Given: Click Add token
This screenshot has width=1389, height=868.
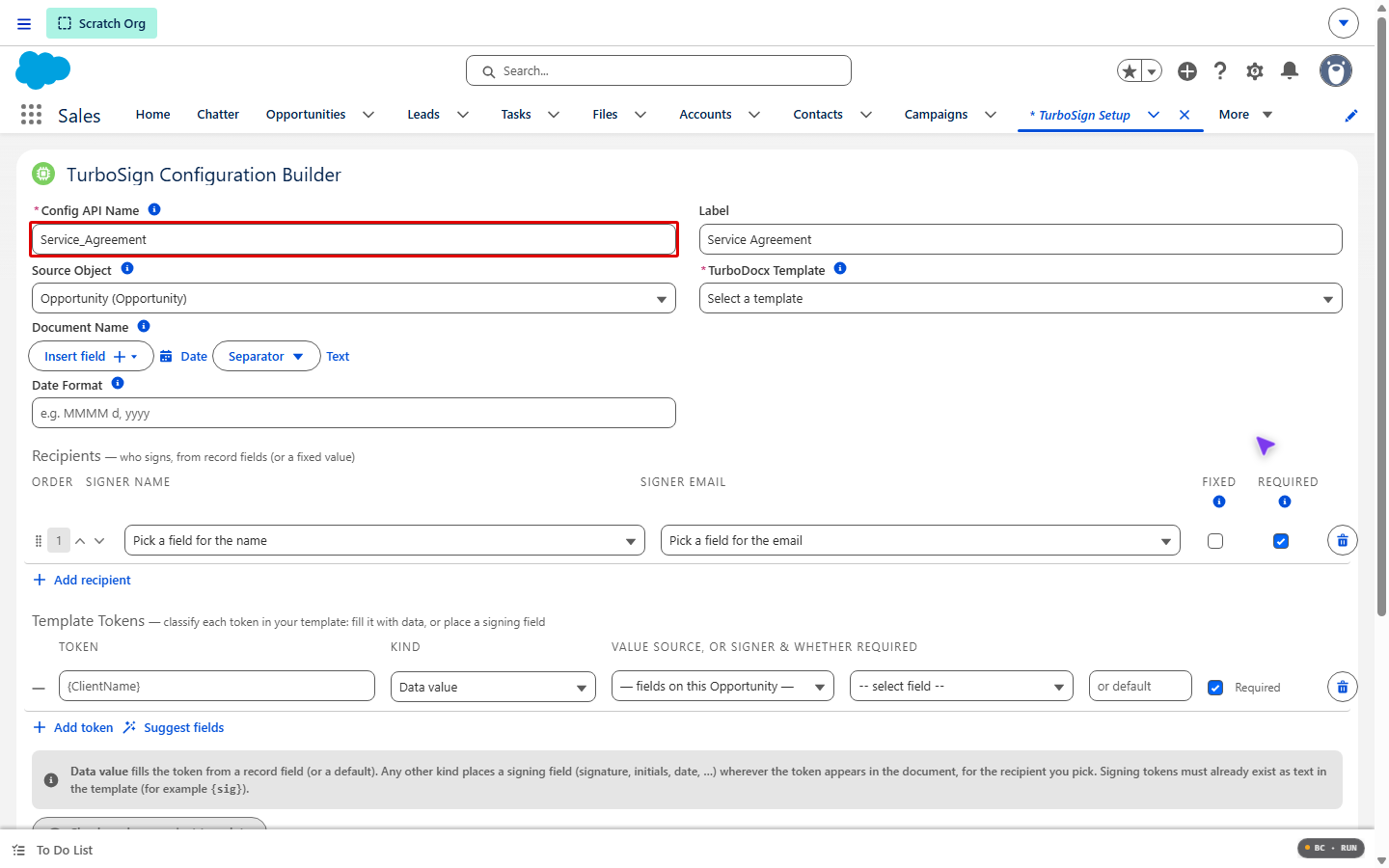Looking at the screenshot, I should (73, 727).
